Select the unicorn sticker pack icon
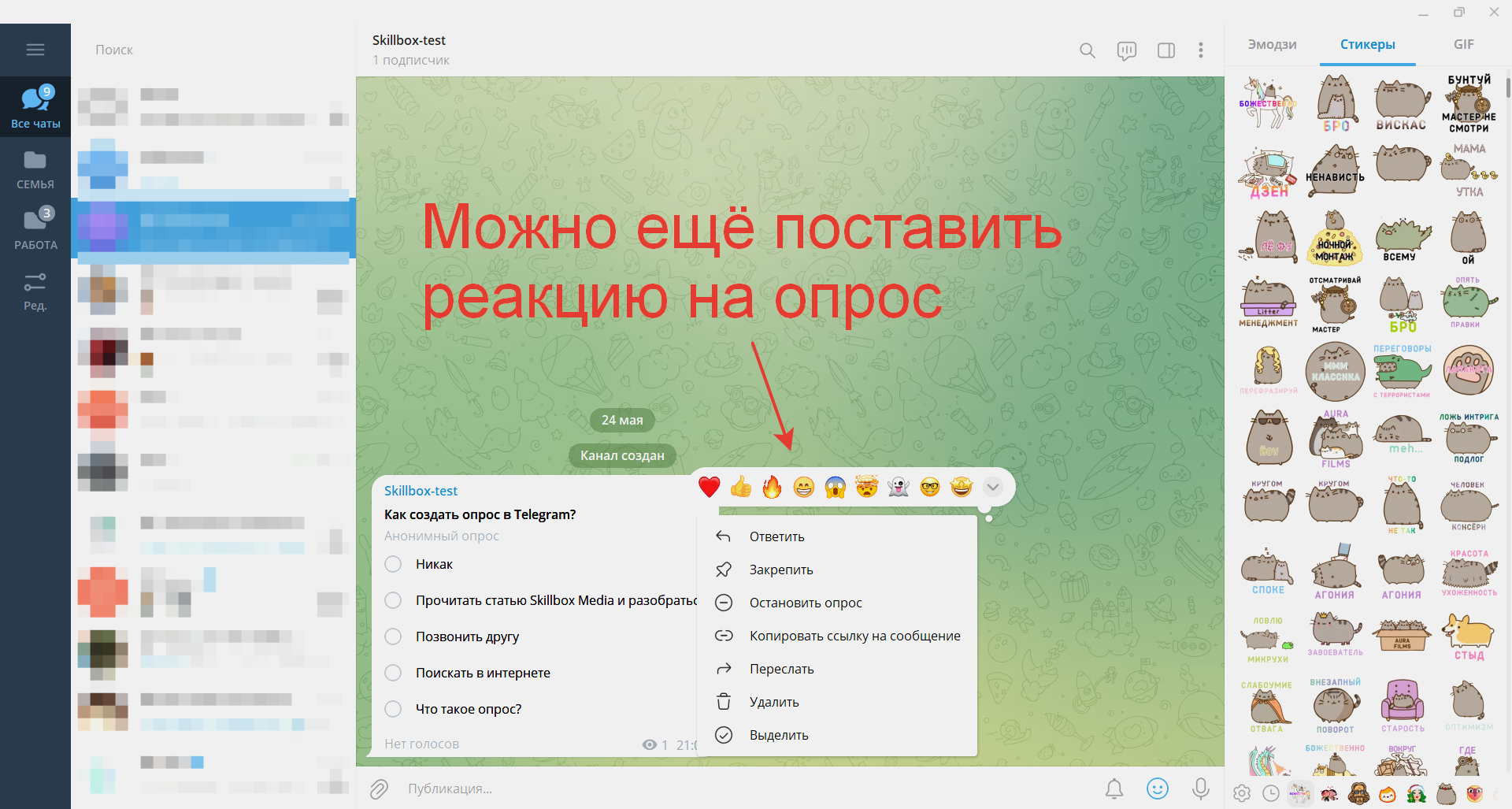 (1300, 793)
